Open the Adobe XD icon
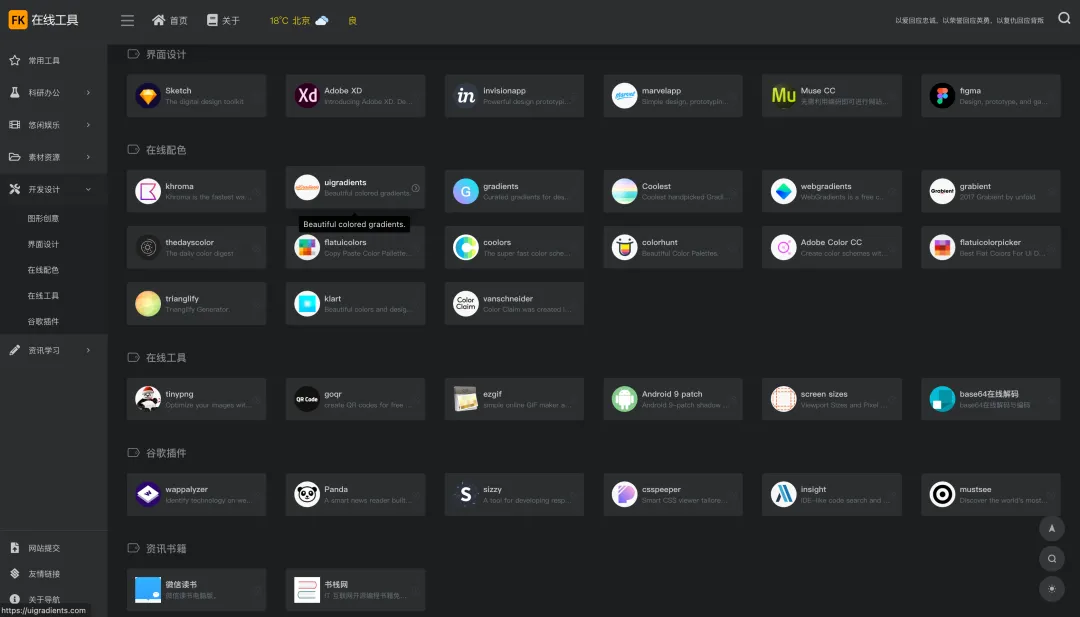1080x617 pixels. [x=307, y=96]
